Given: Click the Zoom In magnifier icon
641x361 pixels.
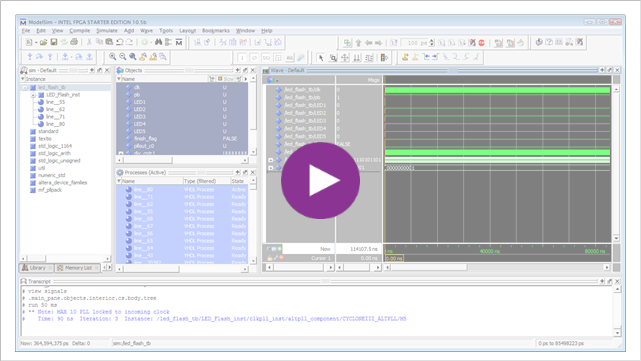Looking at the screenshot, I should [113, 57].
